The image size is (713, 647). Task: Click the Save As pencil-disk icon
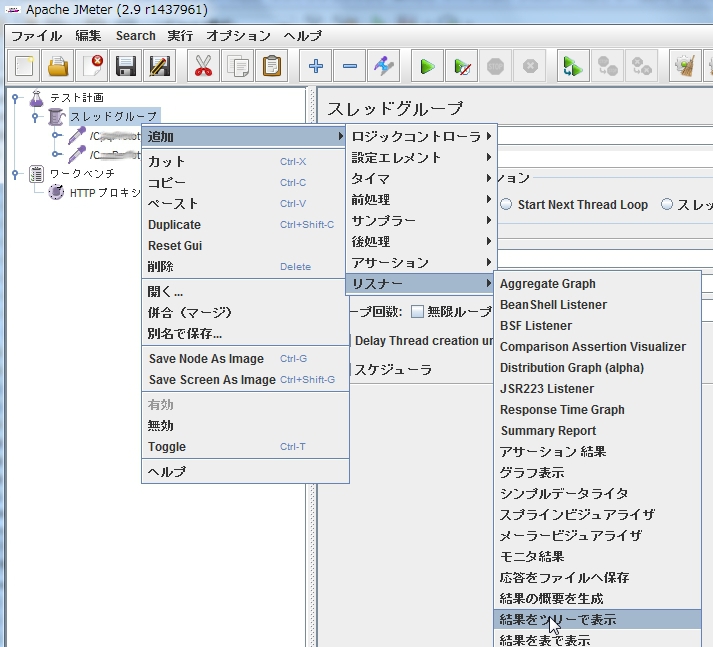coord(160,66)
